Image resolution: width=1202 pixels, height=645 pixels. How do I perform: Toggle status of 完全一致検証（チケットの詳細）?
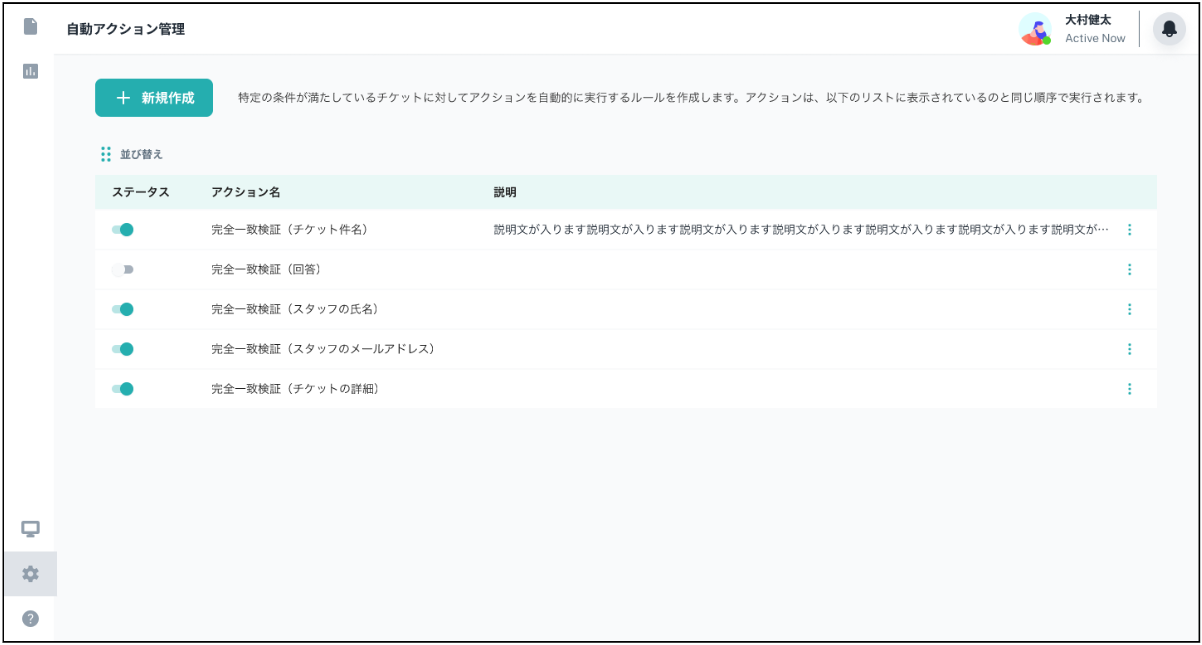click(123, 389)
